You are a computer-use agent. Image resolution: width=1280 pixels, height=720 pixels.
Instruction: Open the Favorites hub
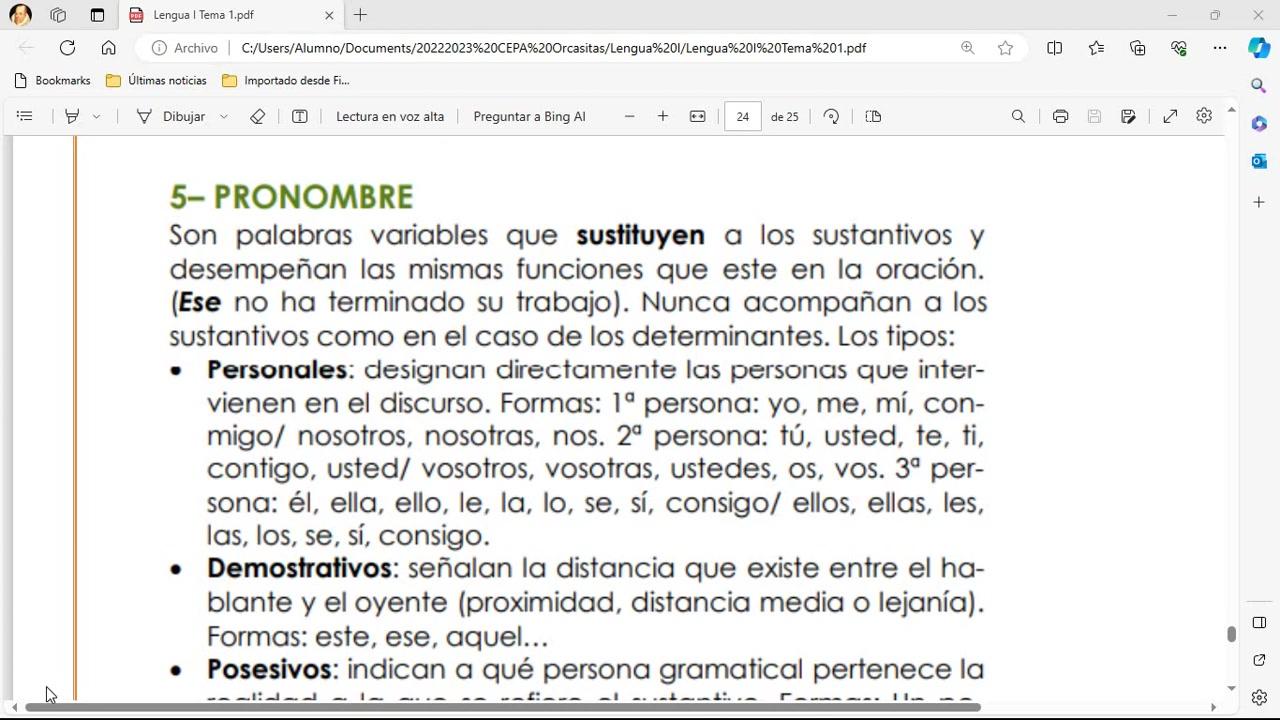tap(1096, 48)
